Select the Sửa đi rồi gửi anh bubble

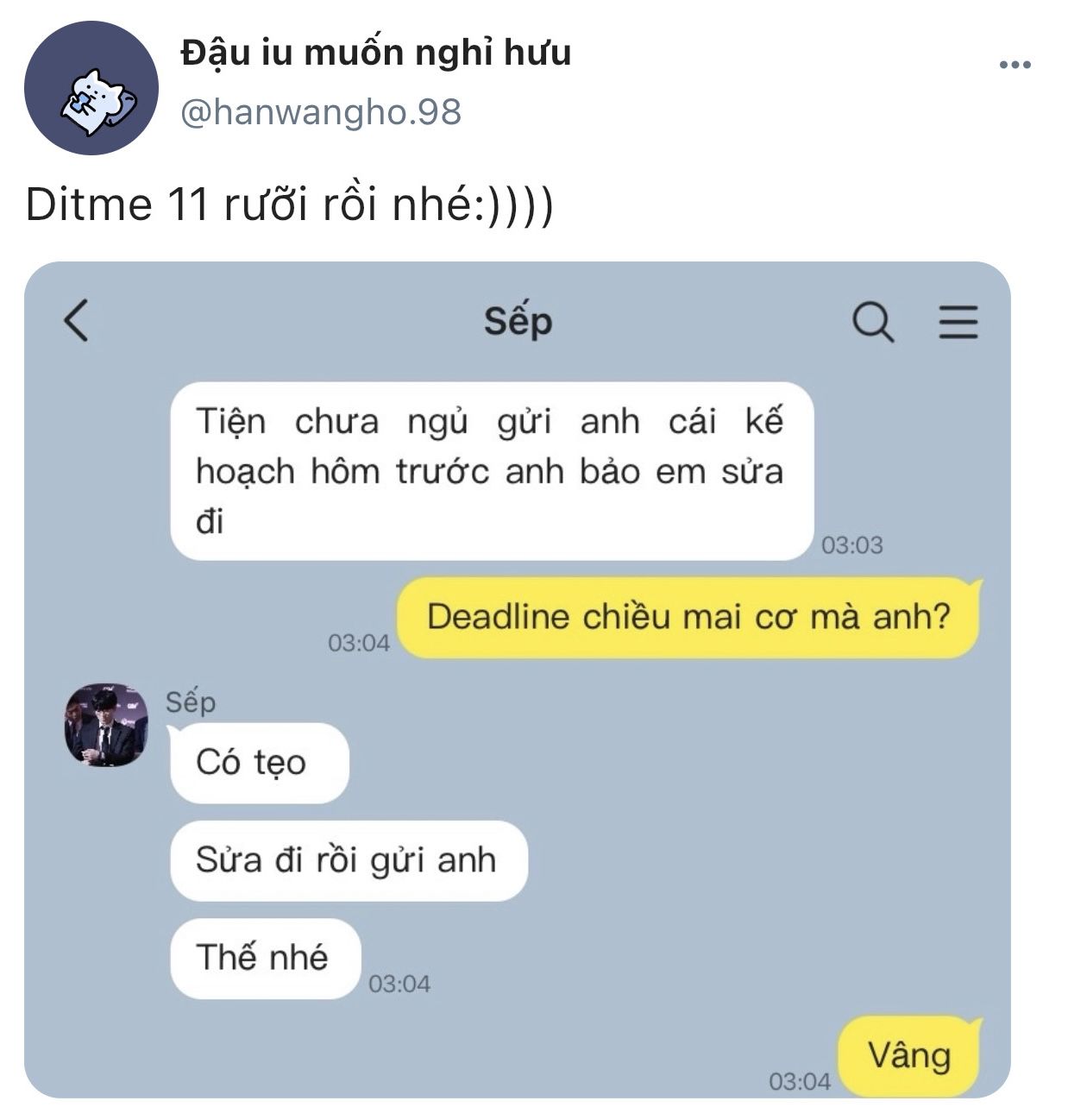(x=348, y=860)
